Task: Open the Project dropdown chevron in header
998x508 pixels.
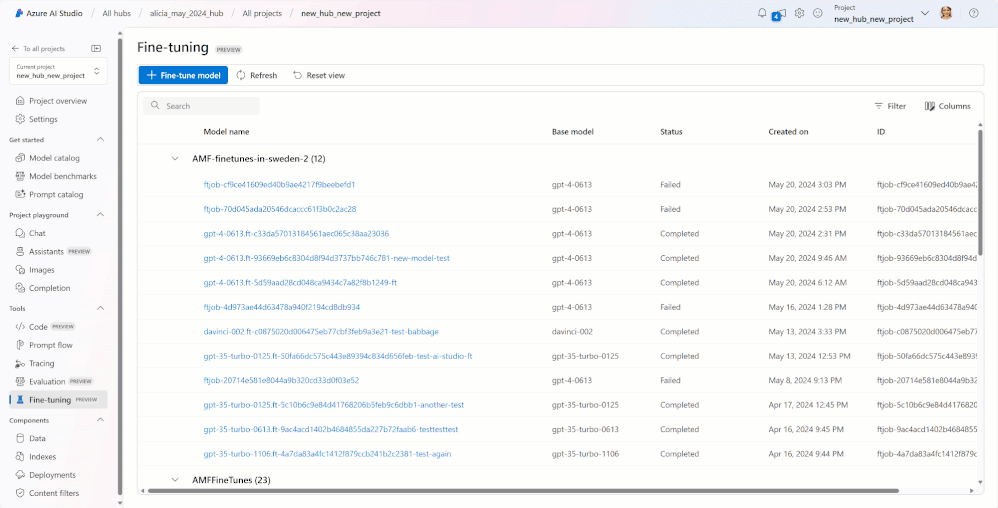Action: tap(925, 13)
